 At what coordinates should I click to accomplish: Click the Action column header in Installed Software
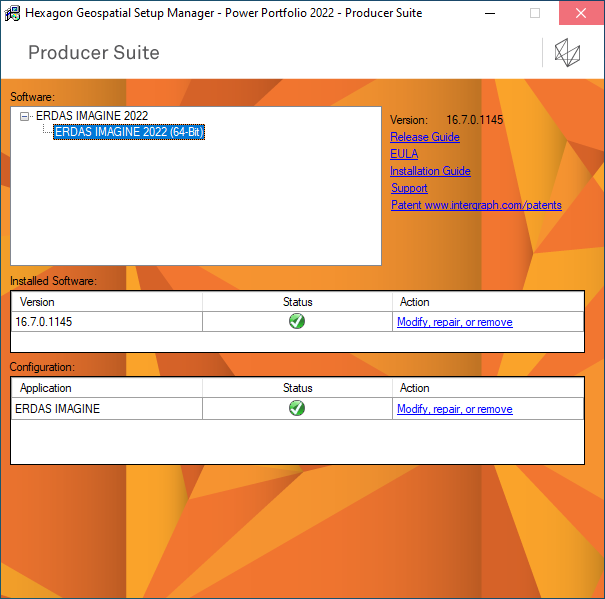(488, 302)
